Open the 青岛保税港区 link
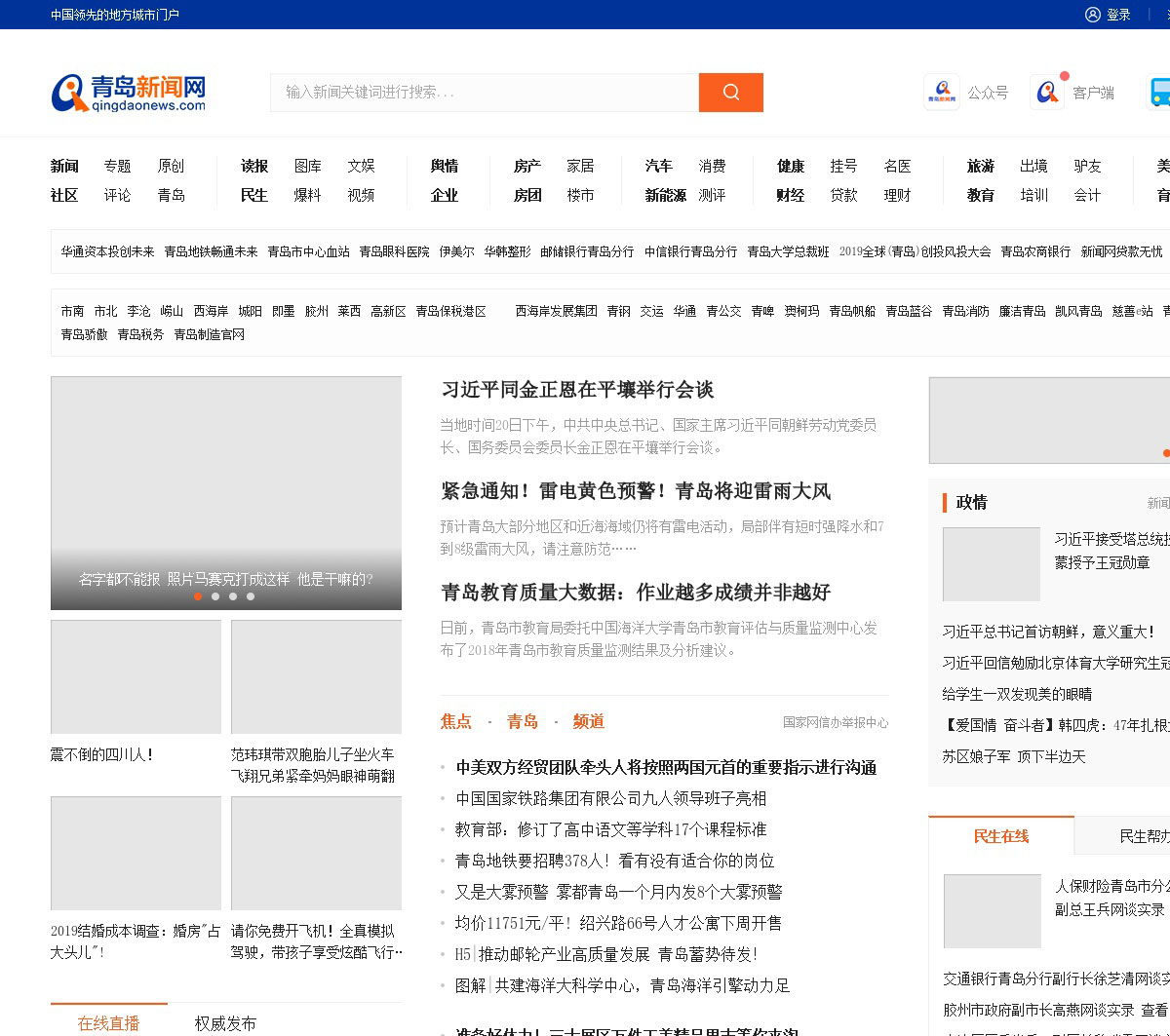 [450, 311]
